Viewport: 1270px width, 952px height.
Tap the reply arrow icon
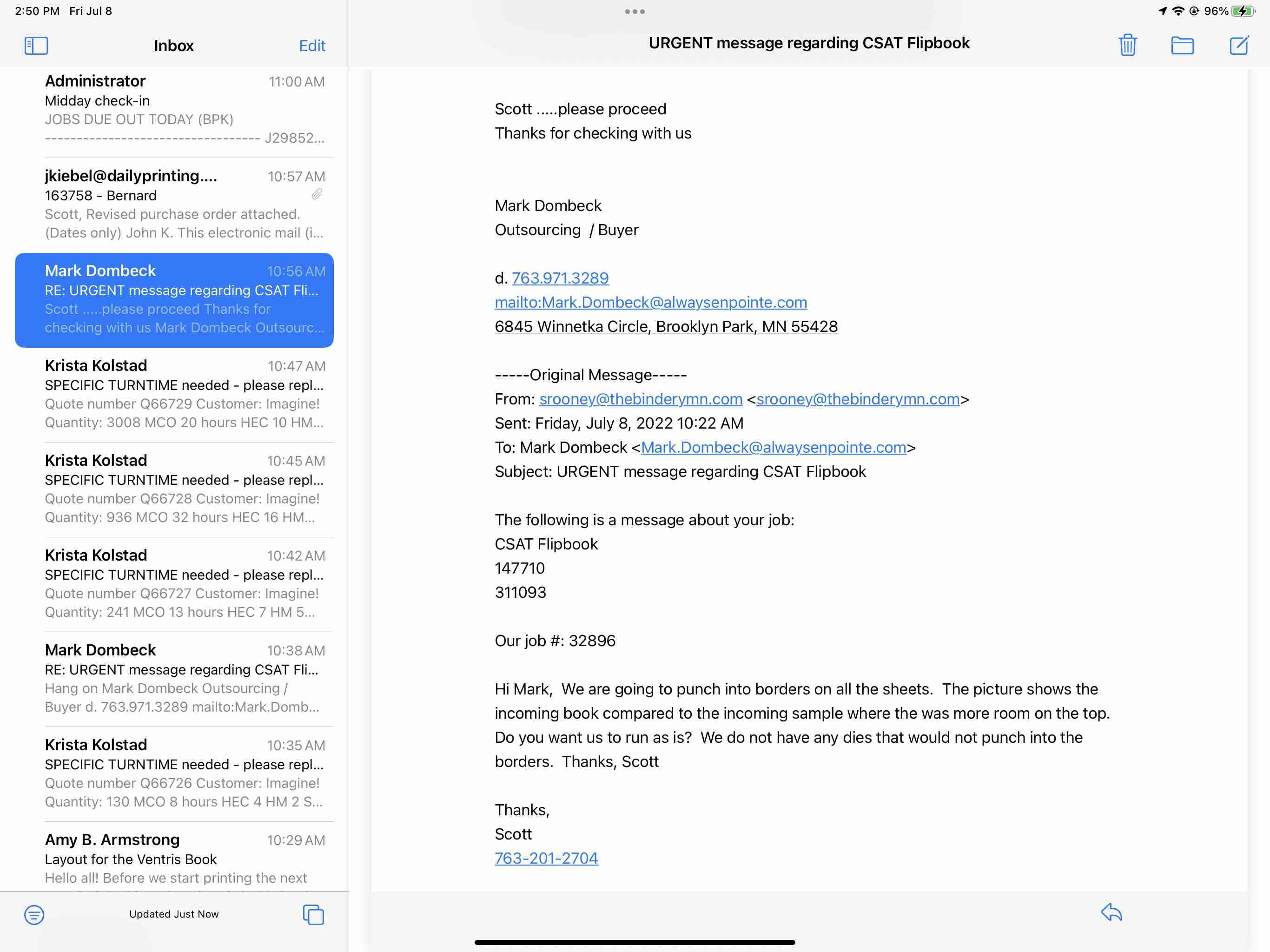pos(1111,912)
